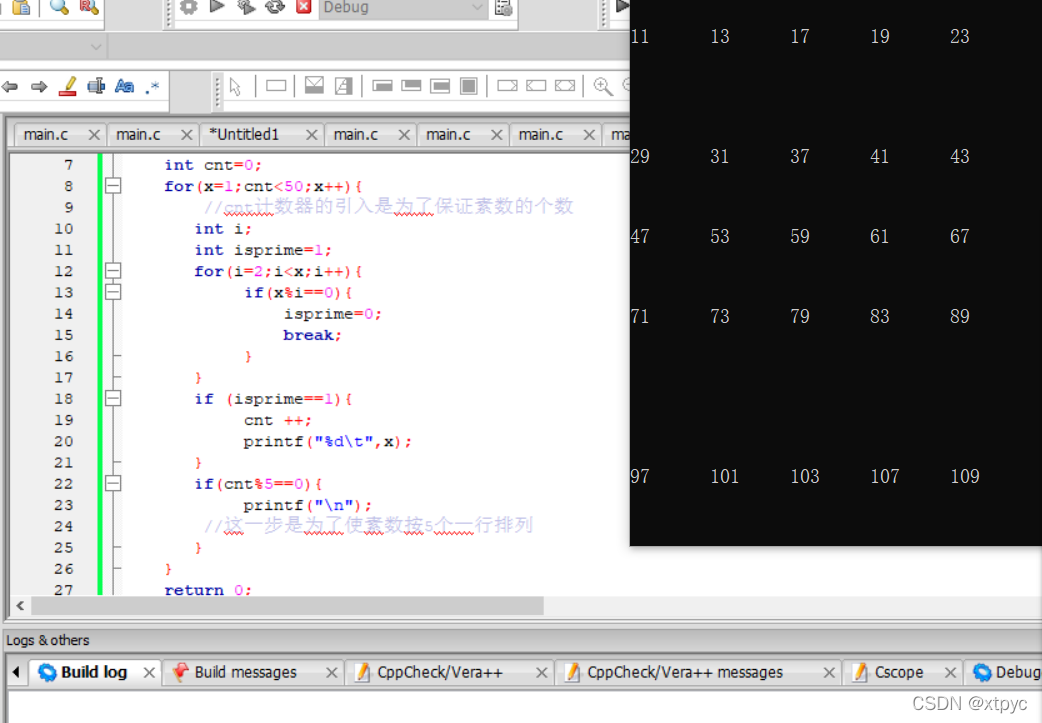Jump forward with the right arrow icon
The width and height of the screenshot is (1042, 723).
pos(39,86)
